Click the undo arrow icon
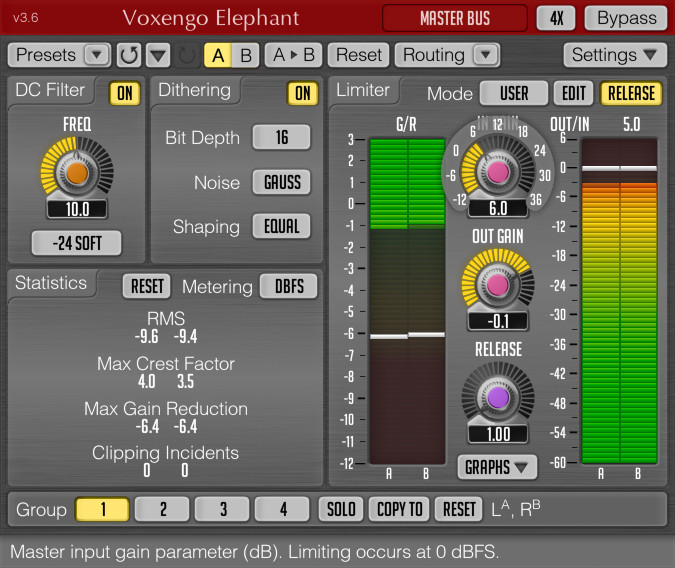The image size is (675, 568). point(129,55)
